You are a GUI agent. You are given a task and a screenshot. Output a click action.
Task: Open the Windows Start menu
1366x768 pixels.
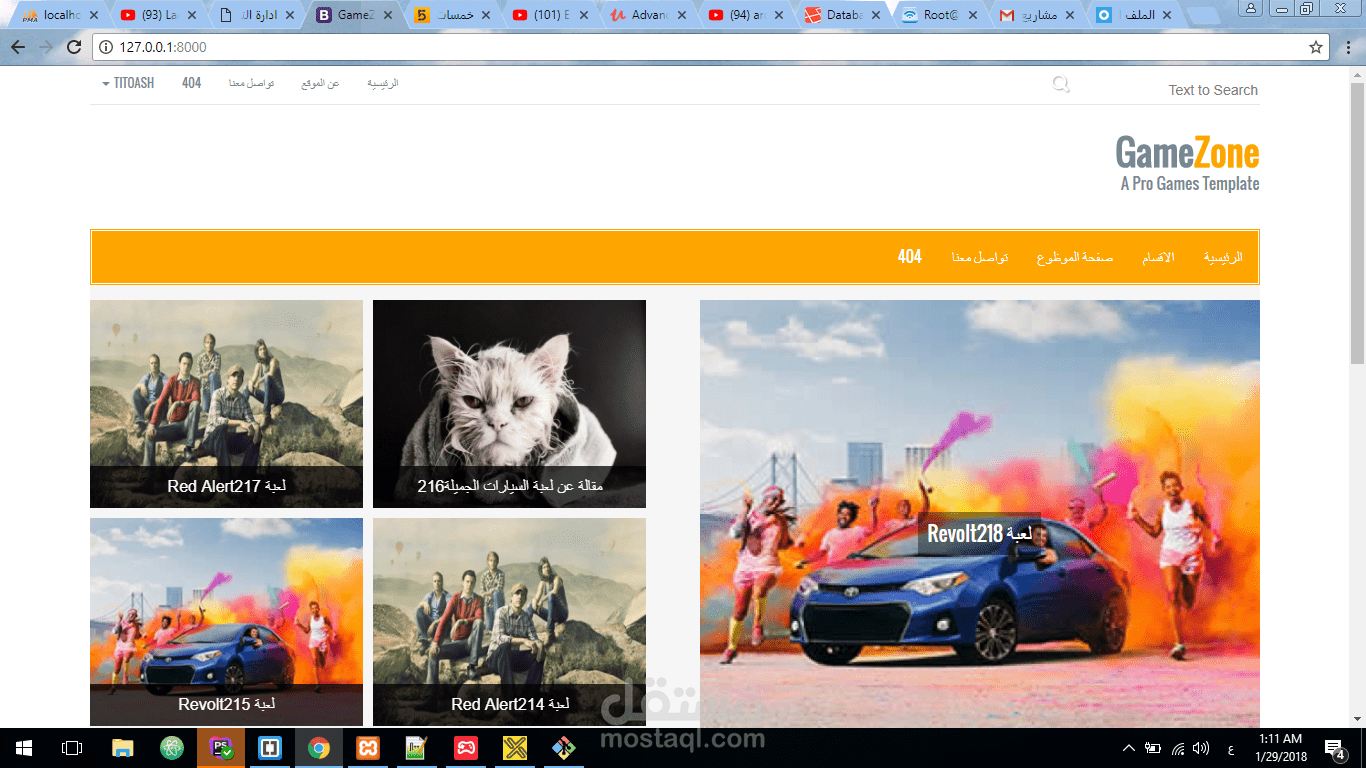click(23, 747)
